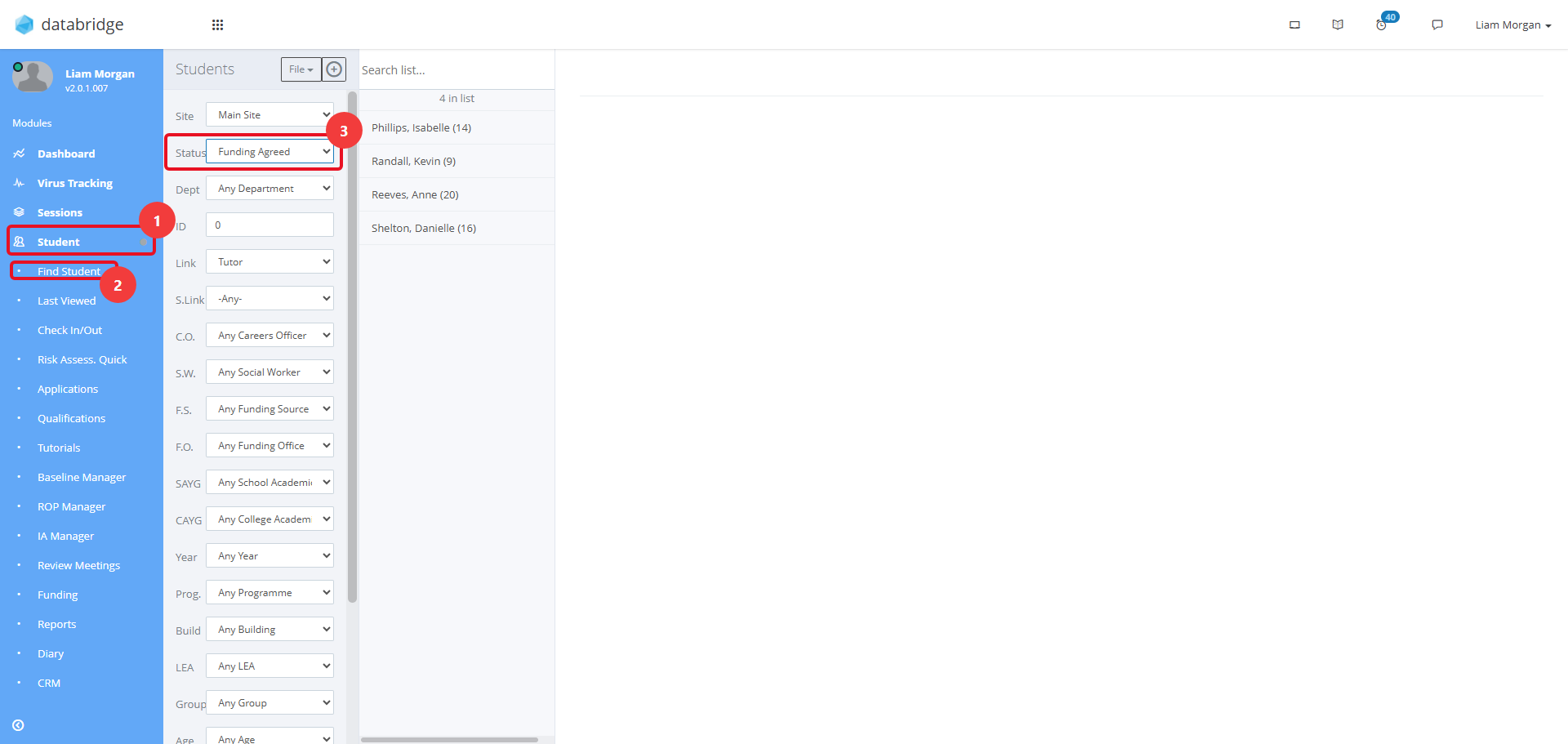Open Applications submenu item

pyautogui.click(x=68, y=389)
